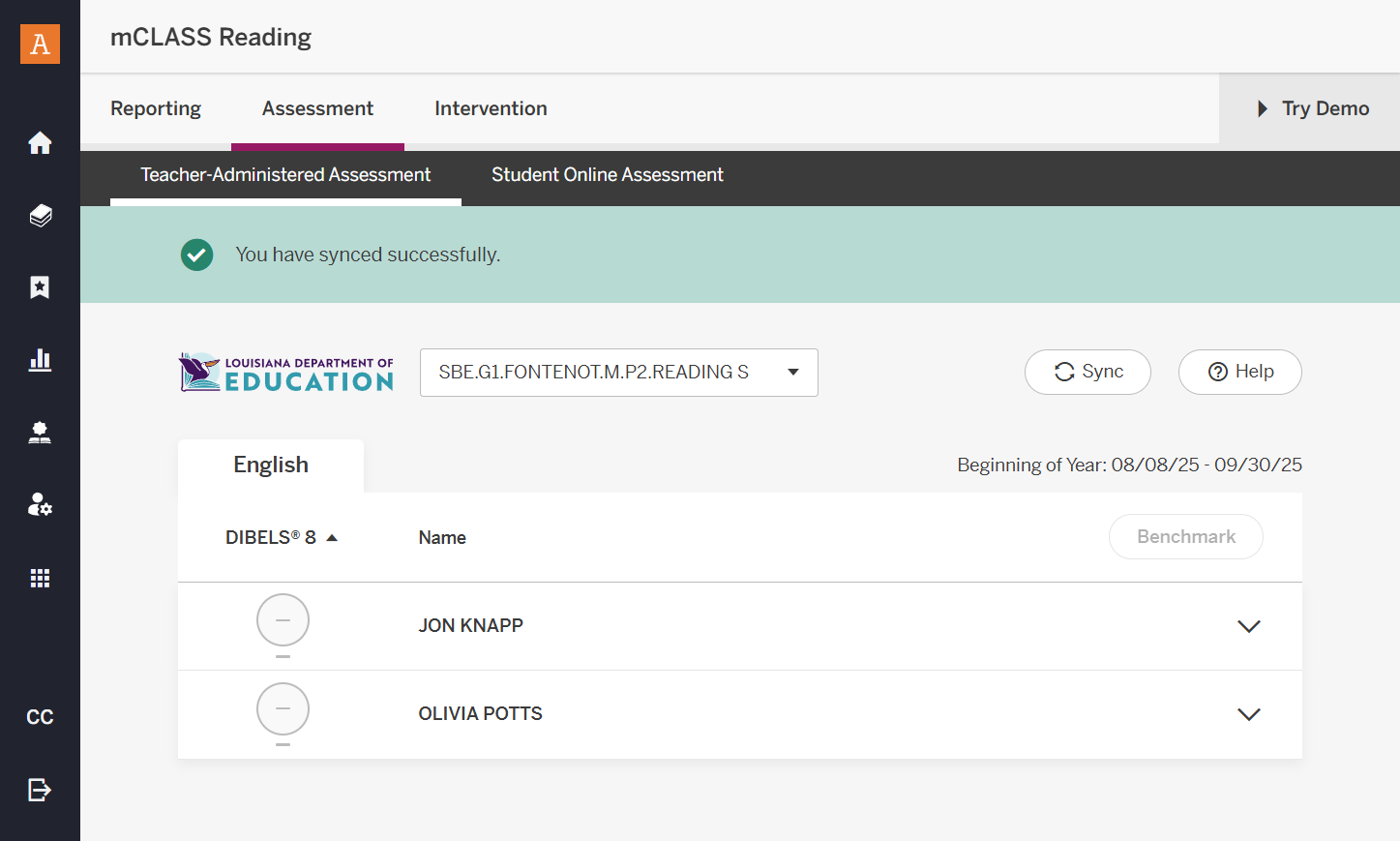1400x841 pixels.
Task: Expand the Jon Knapp row chevron
Action: coord(1249,626)
